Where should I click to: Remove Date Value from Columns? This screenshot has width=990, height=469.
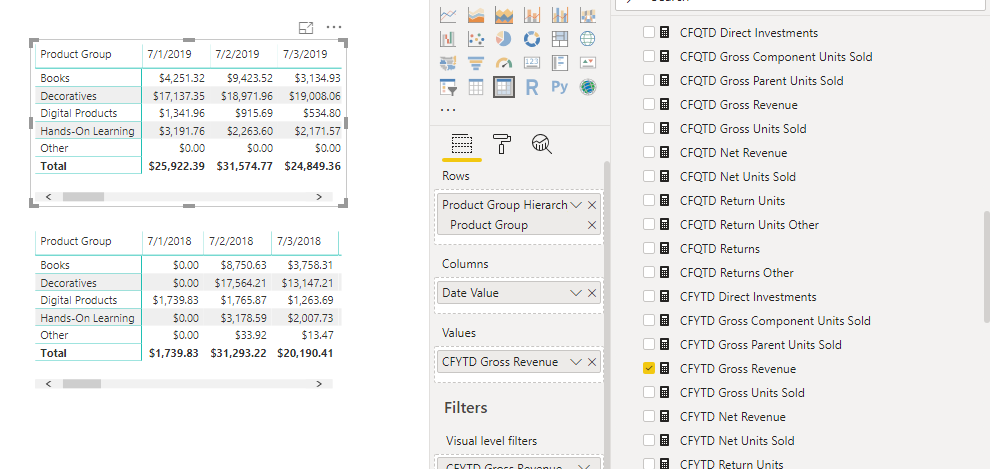pyautogui.click(x=592, y=293)
